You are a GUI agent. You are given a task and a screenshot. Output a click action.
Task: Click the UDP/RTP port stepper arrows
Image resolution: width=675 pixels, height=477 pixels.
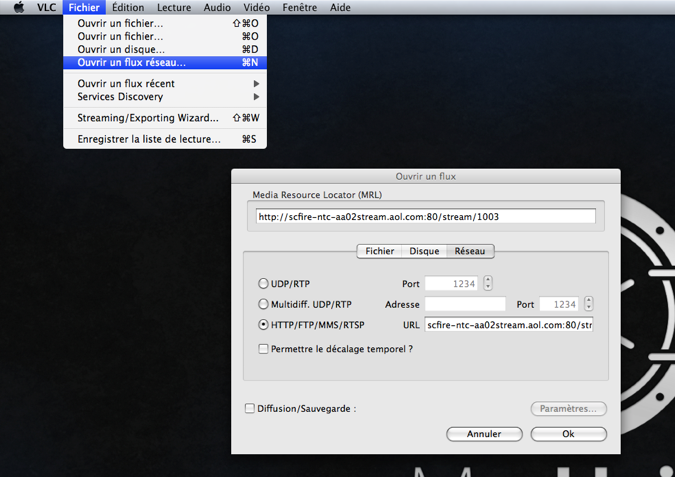tap(488, 284)
